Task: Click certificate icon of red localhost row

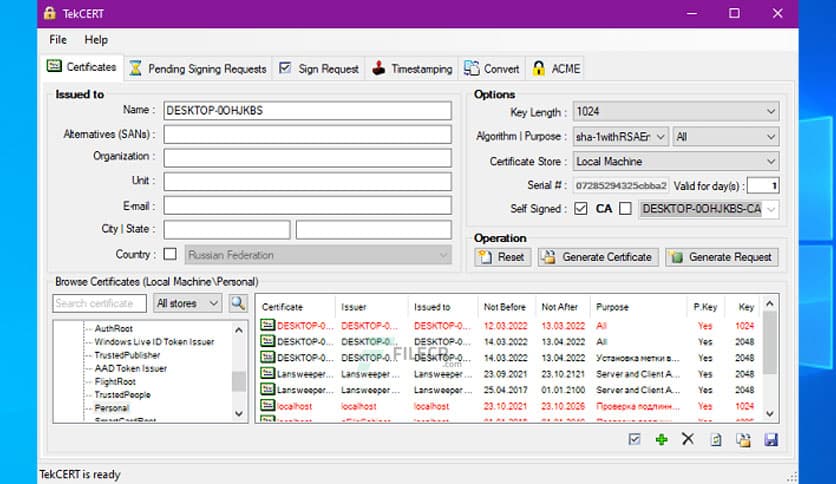Action: click(268, 405)
